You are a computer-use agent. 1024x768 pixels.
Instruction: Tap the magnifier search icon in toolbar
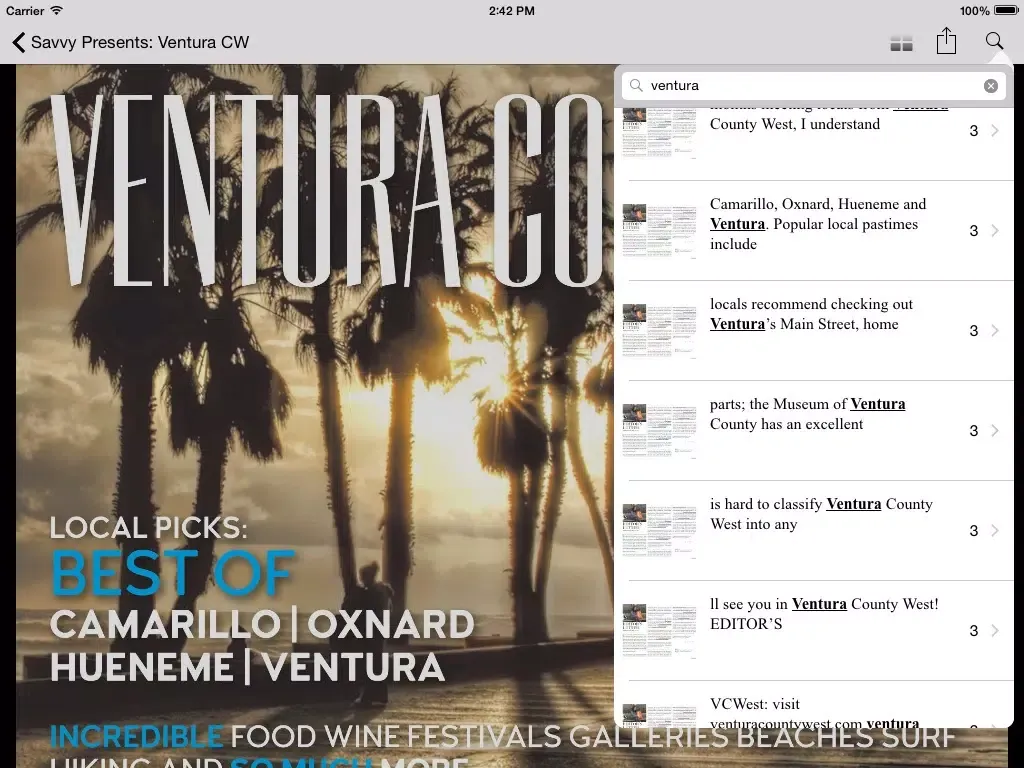[x=994, y=40]
